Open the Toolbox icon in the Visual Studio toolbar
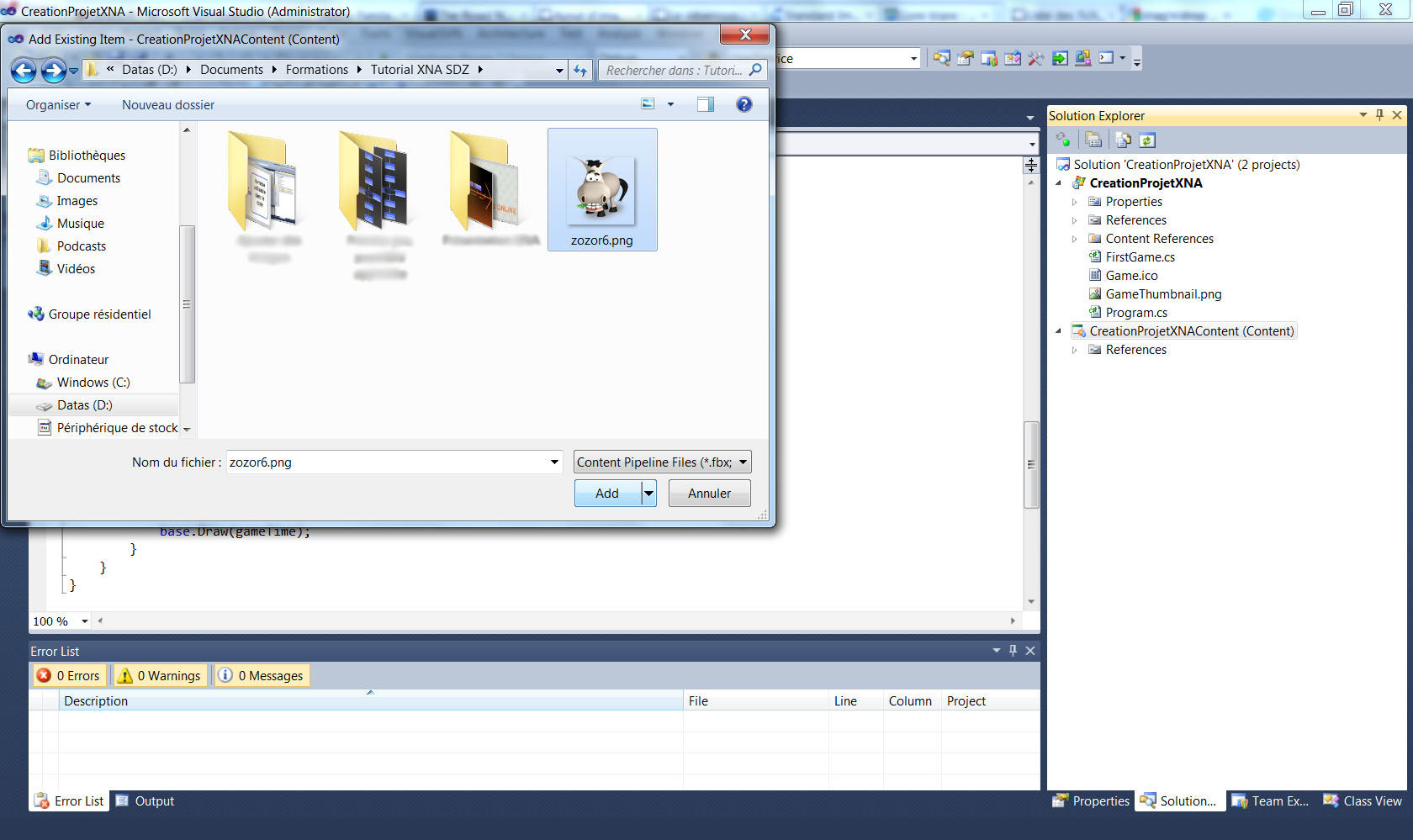The height and width of the screenshot is (840, 1413). click(x=1036, y=58)
